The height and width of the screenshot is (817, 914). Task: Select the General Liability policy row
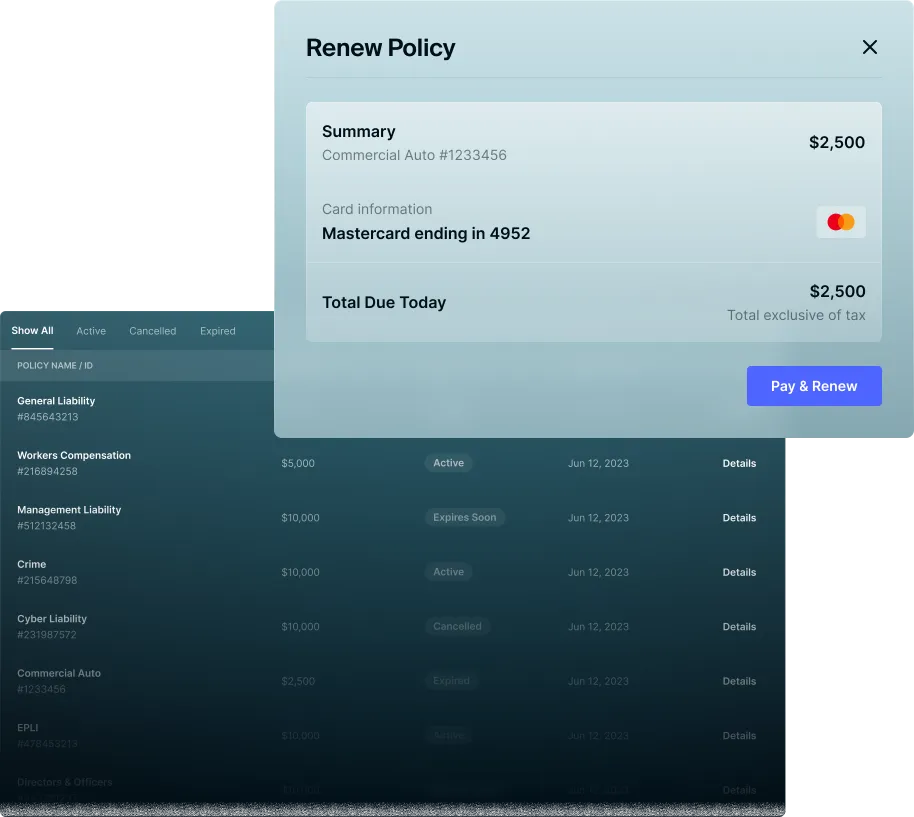pyautogui.click(x=137, y=408)
